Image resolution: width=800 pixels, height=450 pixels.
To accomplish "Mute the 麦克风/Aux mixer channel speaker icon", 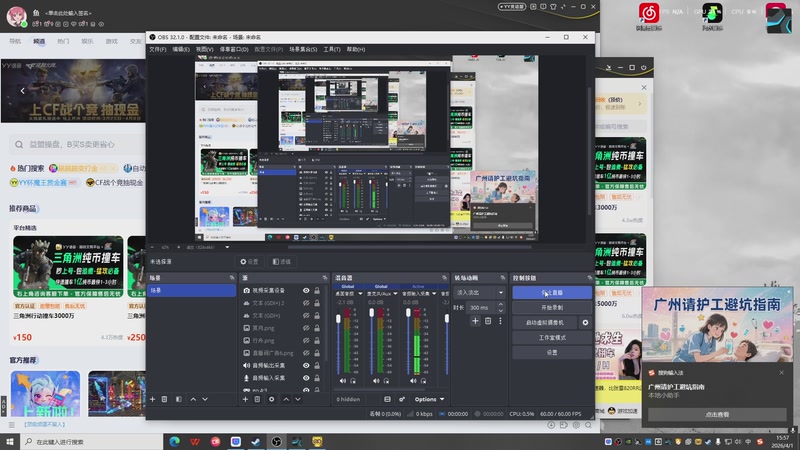I will pyautogui.click(x=376, y=381).
